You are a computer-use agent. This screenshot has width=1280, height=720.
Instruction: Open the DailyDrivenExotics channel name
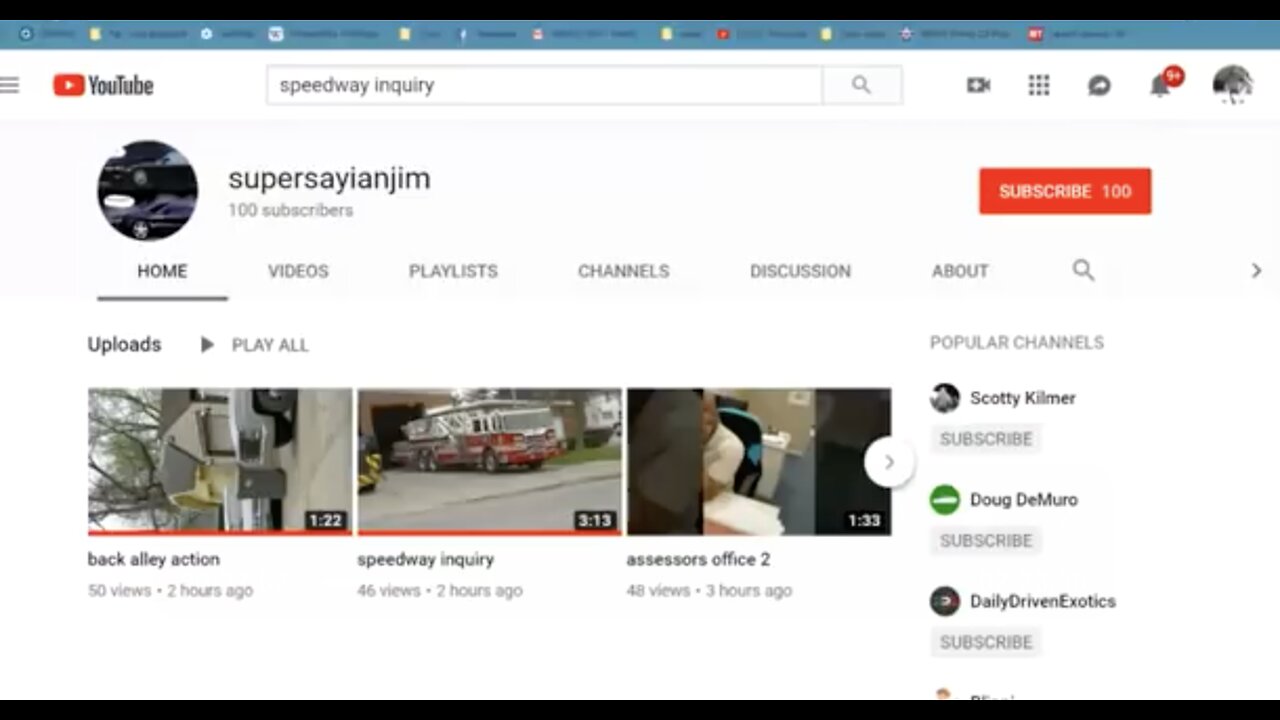[x=1043, y=602]
